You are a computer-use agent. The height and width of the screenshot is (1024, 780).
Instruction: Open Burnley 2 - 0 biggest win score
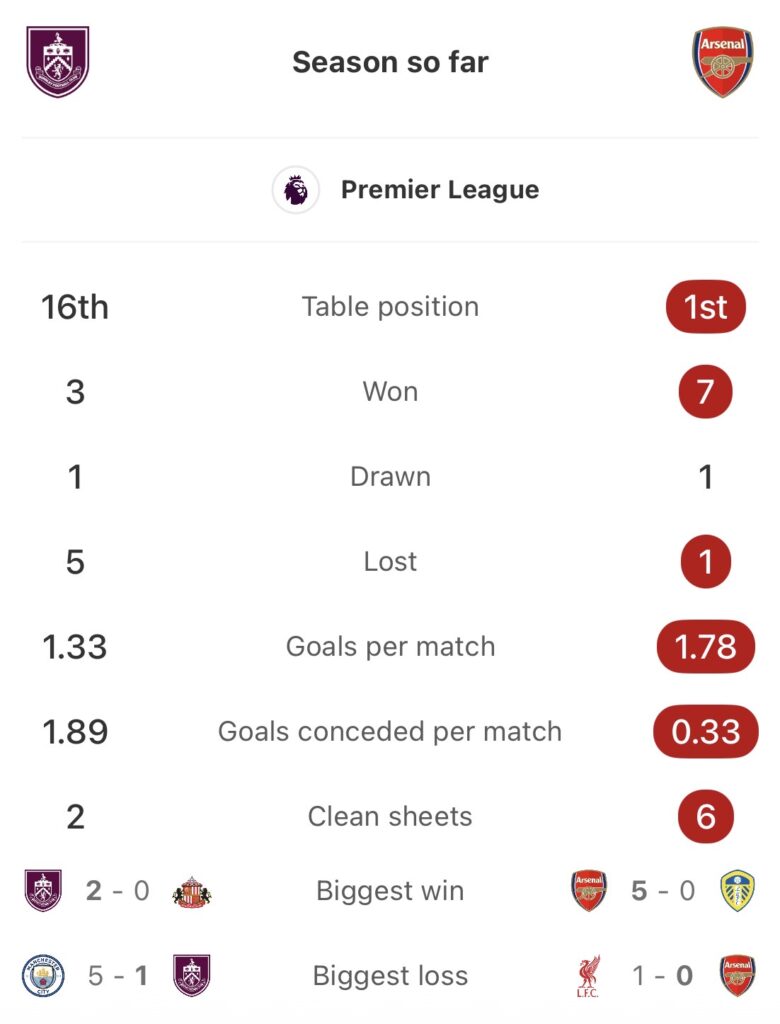(117, 891)
